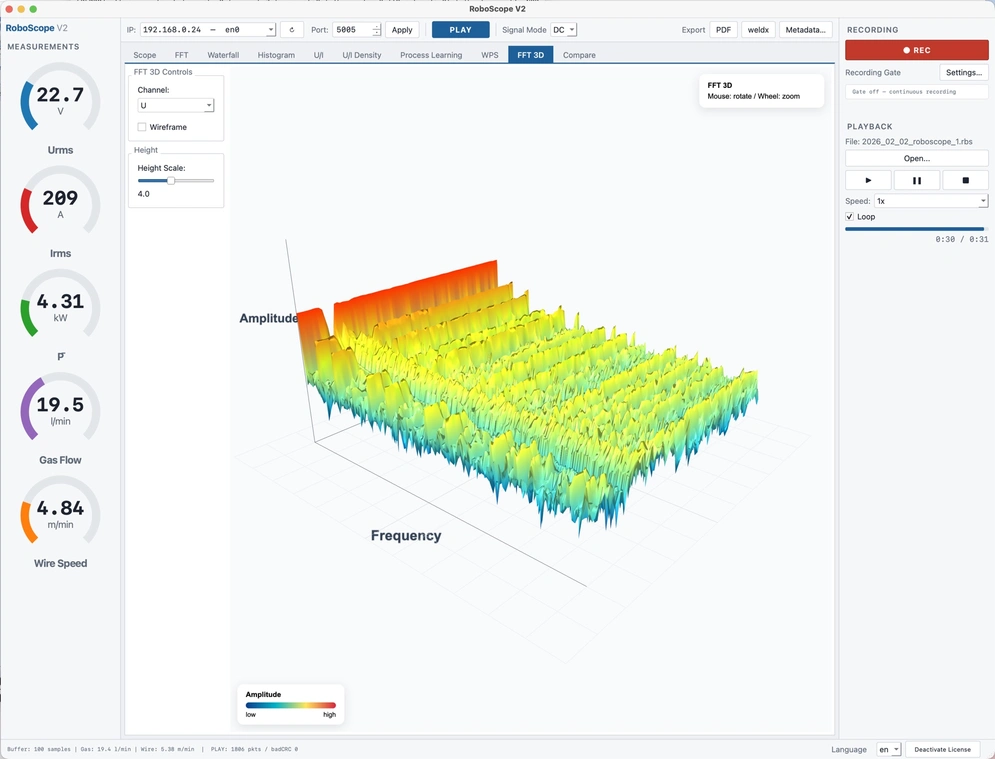The width and height of the screenshot is (995, 759).
Task: Stop the playback with square icon
Action: [x=965, y=180]
